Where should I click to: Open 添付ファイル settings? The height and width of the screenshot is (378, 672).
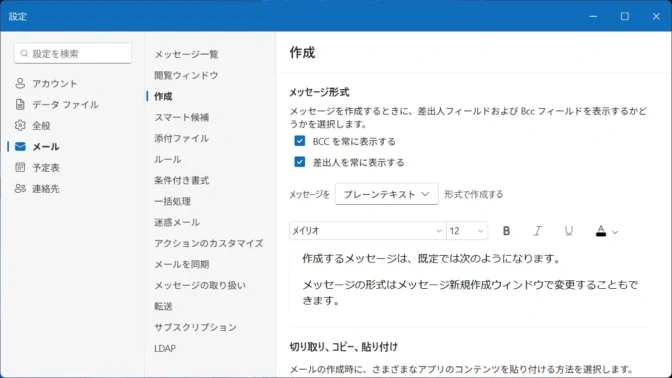[182, 138]
